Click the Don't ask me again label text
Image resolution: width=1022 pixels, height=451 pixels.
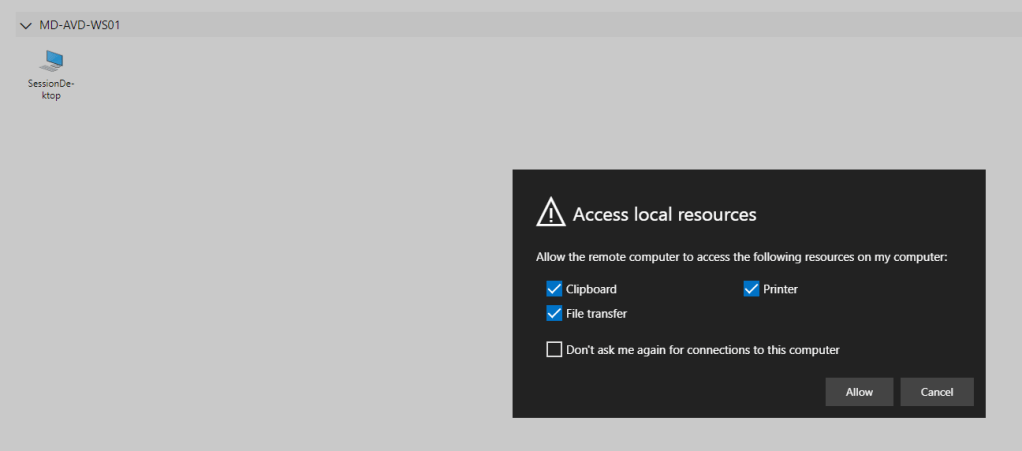702,350
